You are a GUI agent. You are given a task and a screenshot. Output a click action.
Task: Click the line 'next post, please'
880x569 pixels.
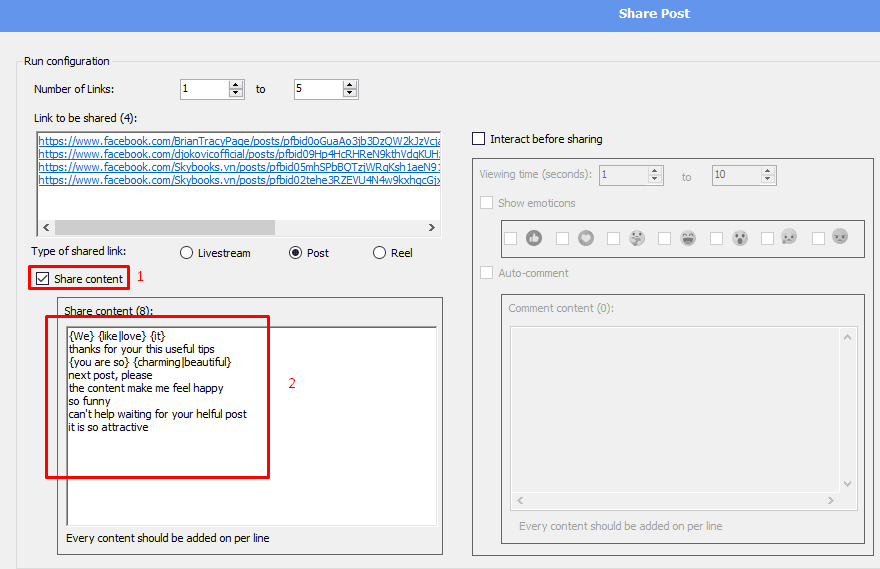(x=111, y=375)
